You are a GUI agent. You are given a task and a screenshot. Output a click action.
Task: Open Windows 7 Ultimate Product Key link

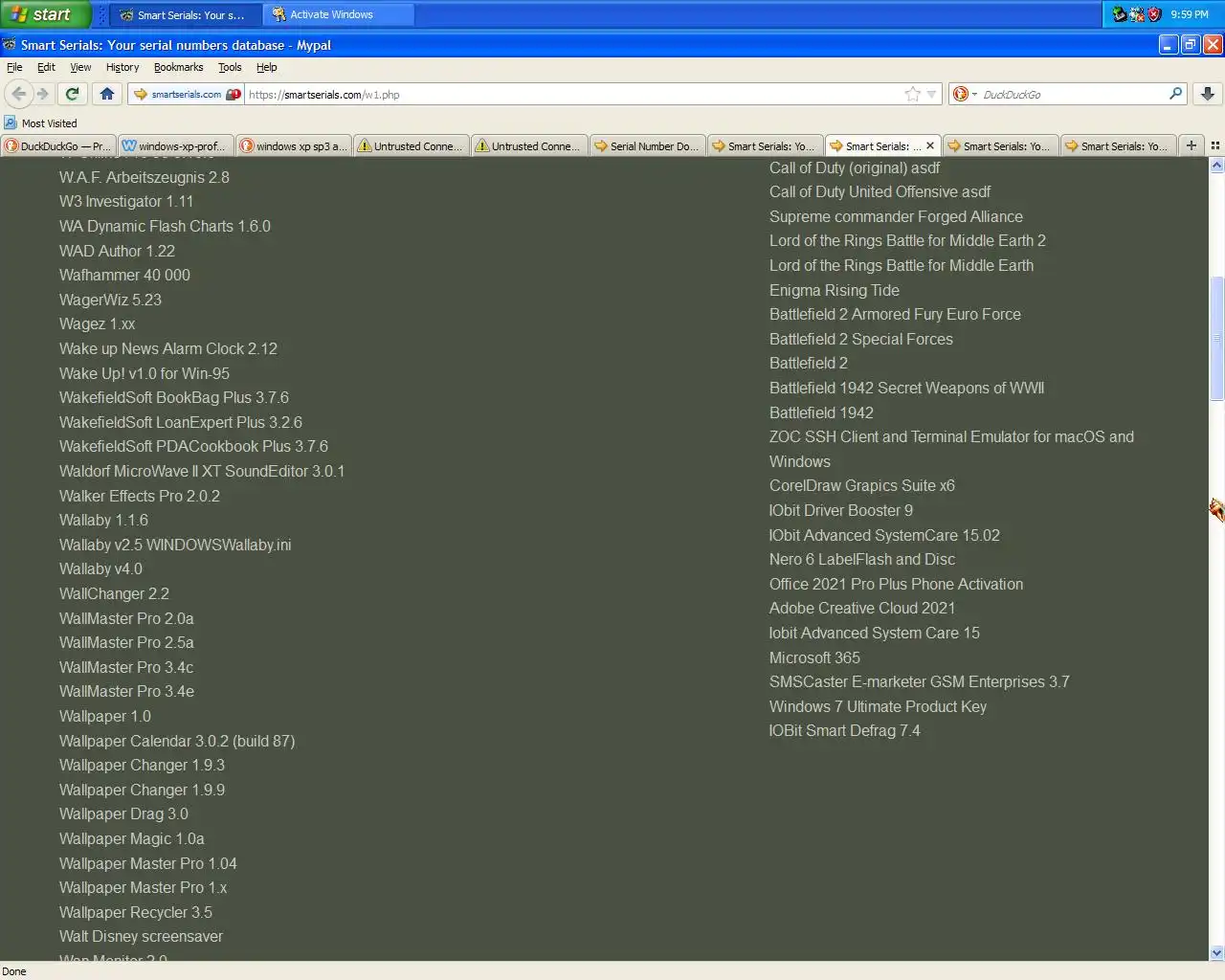[878, 706]
